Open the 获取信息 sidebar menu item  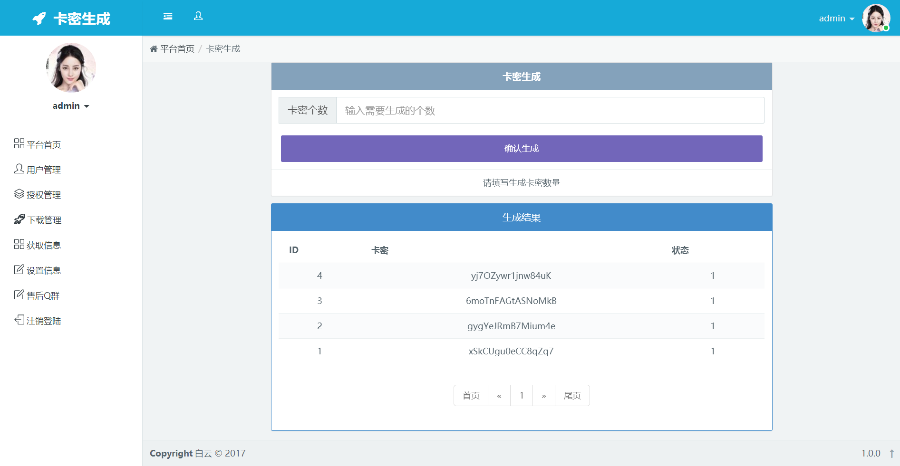coord(43,245)
